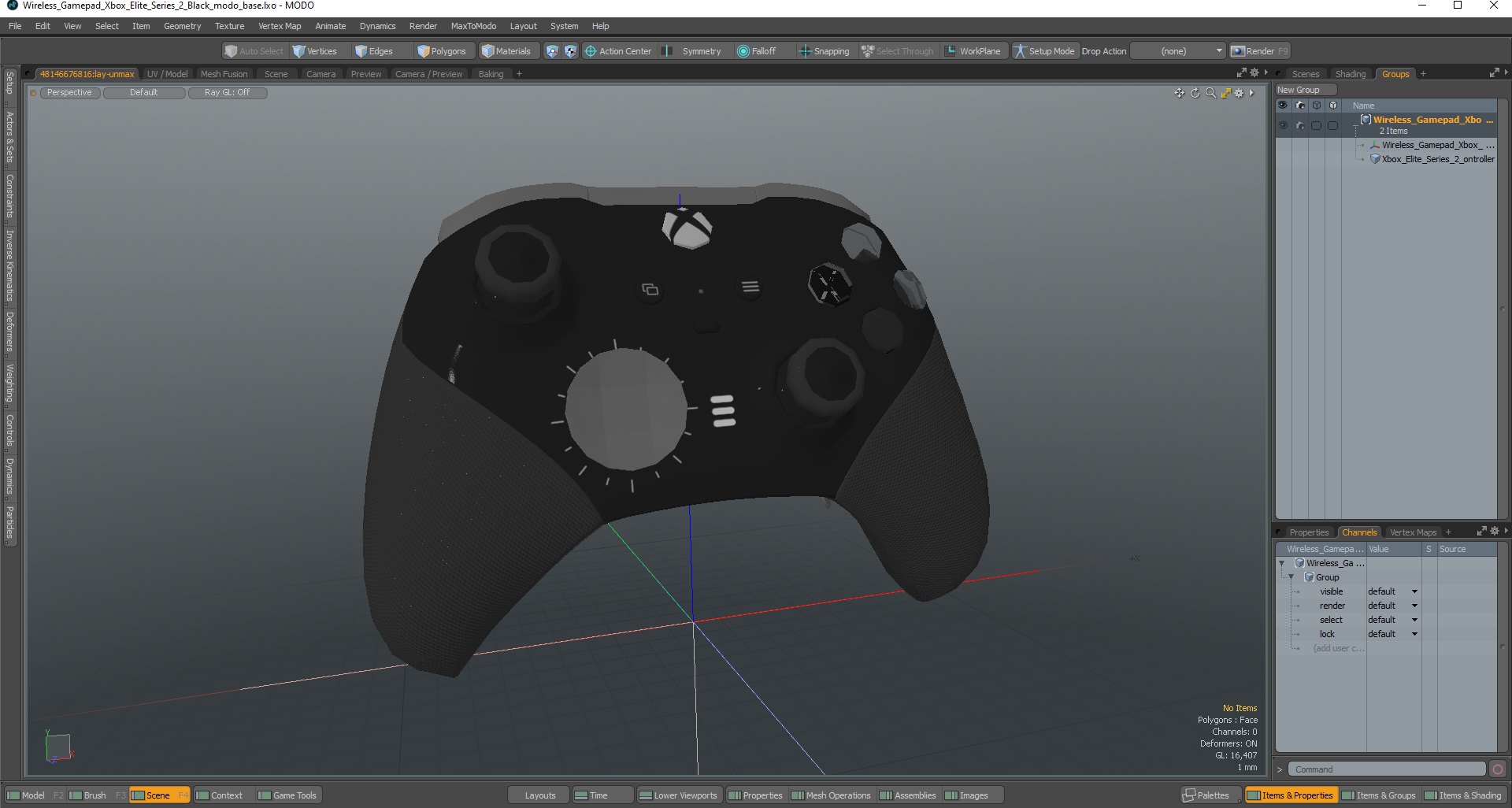Toggle visibility eye for Wireless_Gamepad group

tap(1283, 125)
